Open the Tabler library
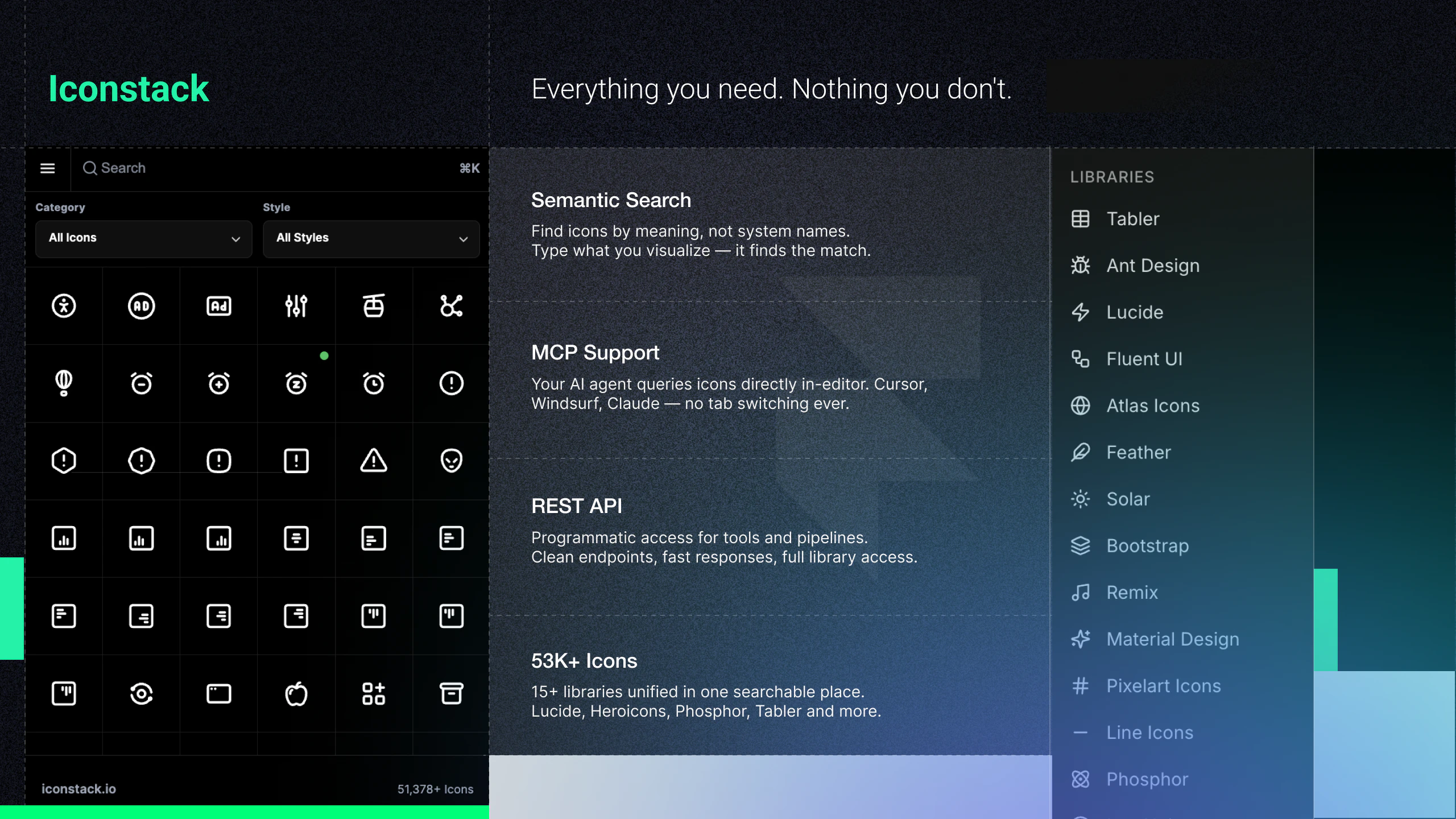1456x819 pixels. coord(1115,219)
